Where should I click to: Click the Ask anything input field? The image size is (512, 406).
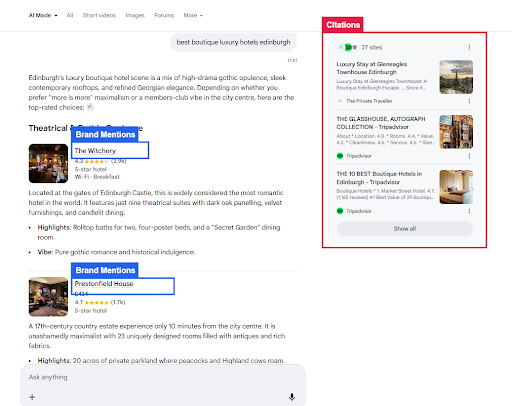click(163, 377)
